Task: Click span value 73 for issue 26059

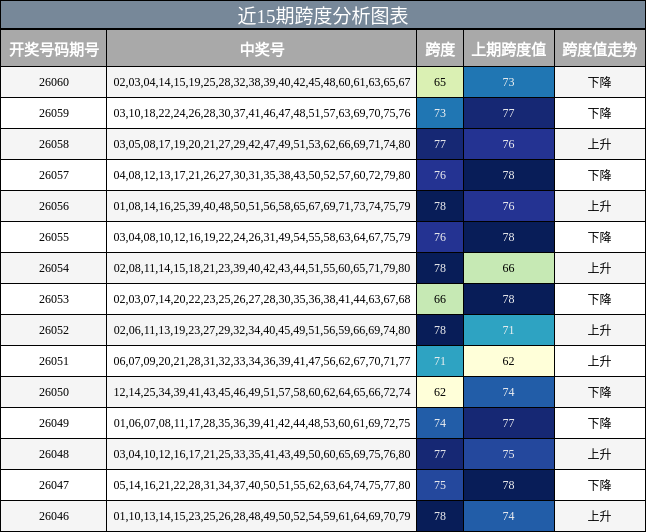Action: (440, 113)
